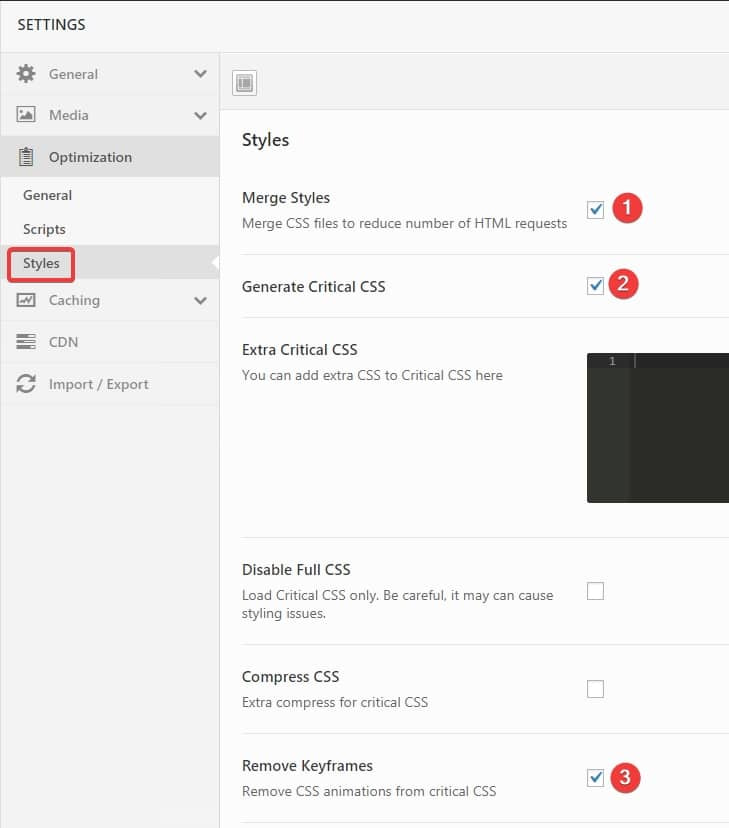
Task: Click 'You can add extra CSS' description
Action: 372,375
